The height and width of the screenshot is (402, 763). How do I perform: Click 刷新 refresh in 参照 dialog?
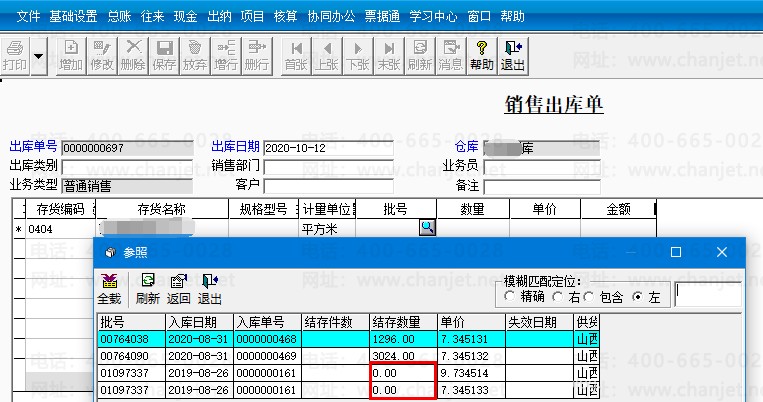pyautogui.click(x=147, y=289)
